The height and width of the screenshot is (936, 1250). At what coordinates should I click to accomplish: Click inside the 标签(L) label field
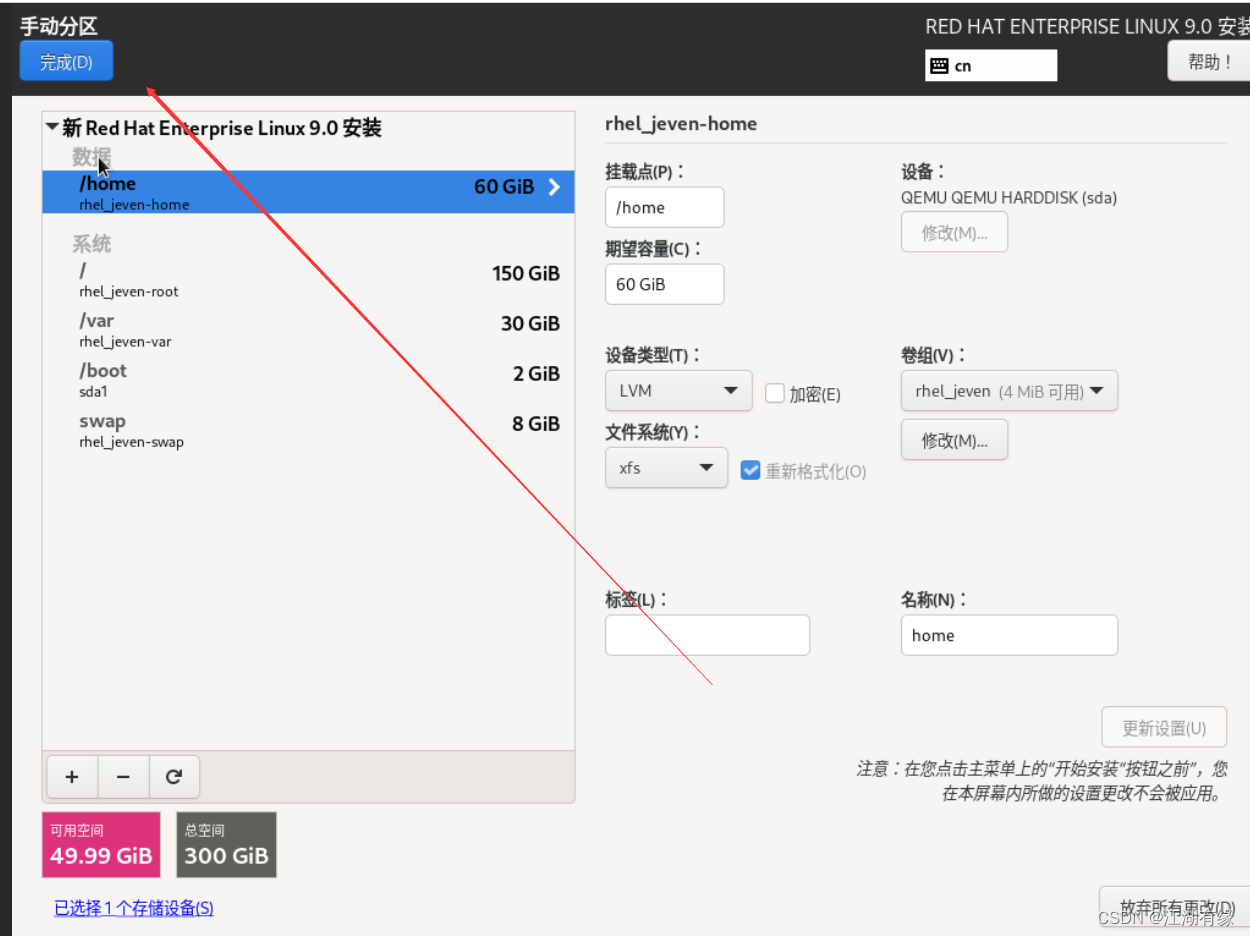(x=707, y=635)
